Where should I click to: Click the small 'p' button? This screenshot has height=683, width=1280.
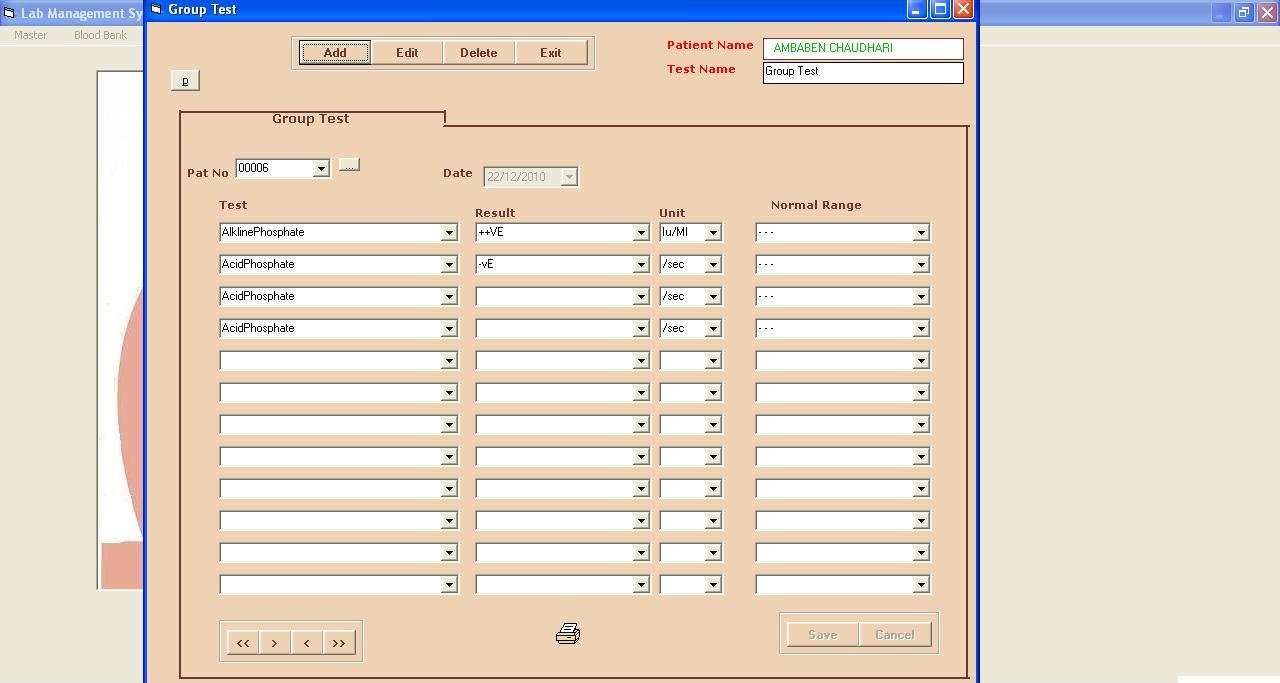pos(185,81)
